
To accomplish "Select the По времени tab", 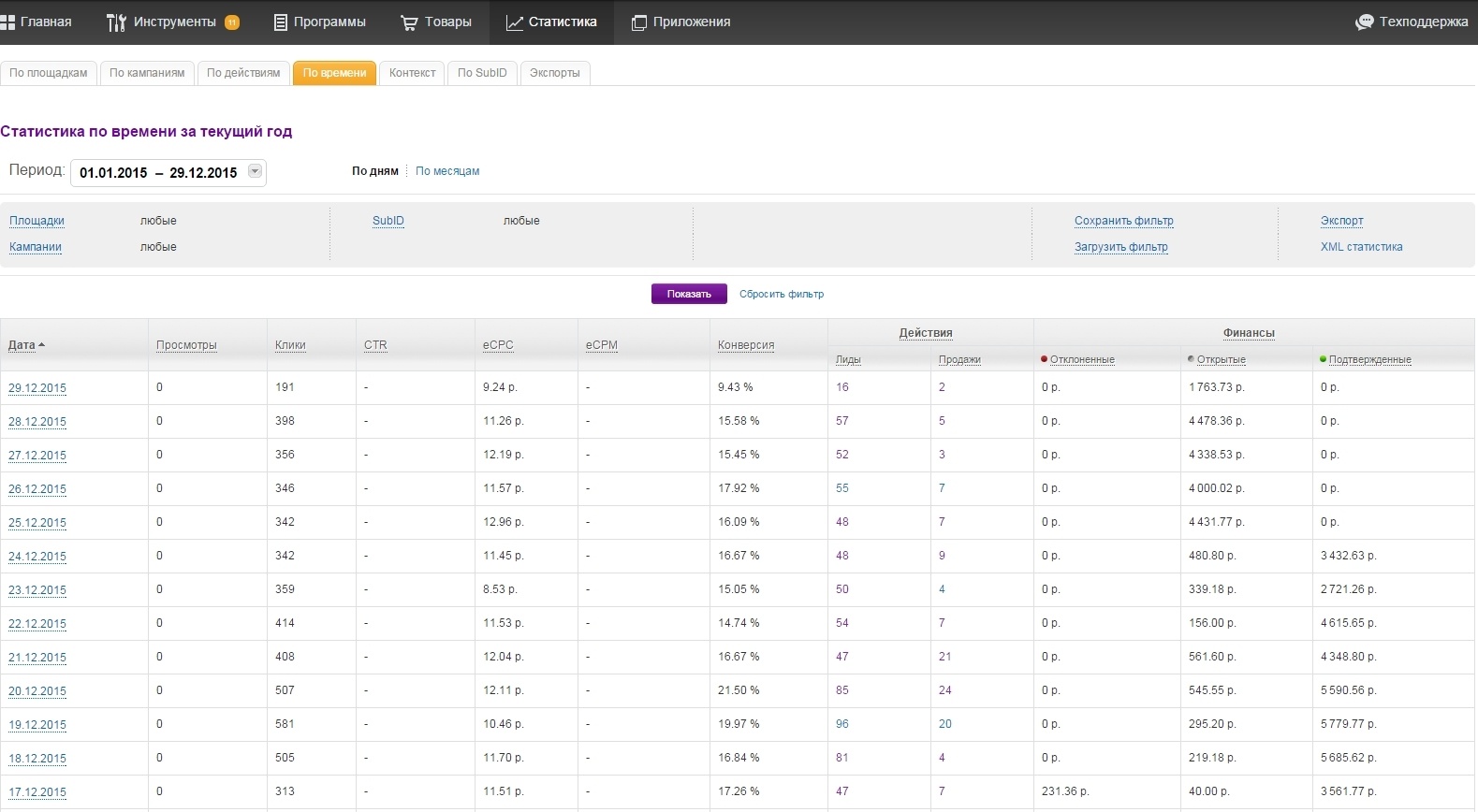I will tap(334, 73).
